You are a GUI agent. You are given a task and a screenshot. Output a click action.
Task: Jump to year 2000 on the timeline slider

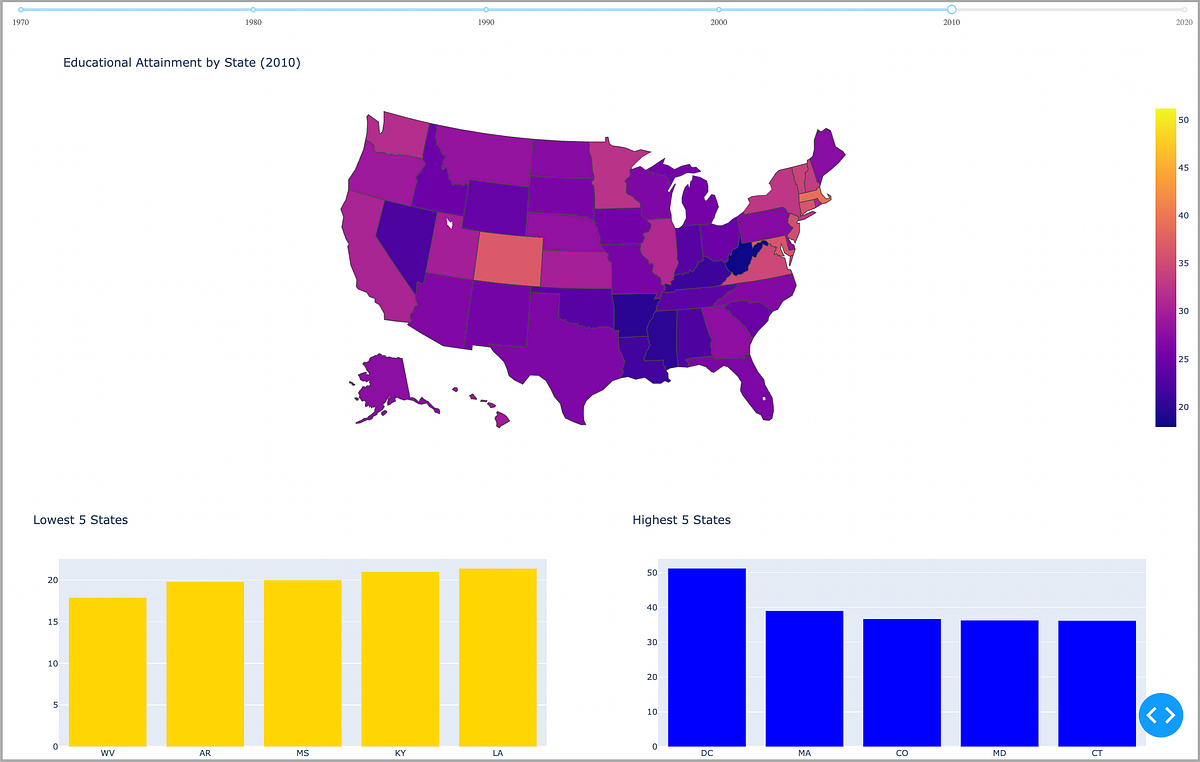pyautogui.click(x=719, y=9)
